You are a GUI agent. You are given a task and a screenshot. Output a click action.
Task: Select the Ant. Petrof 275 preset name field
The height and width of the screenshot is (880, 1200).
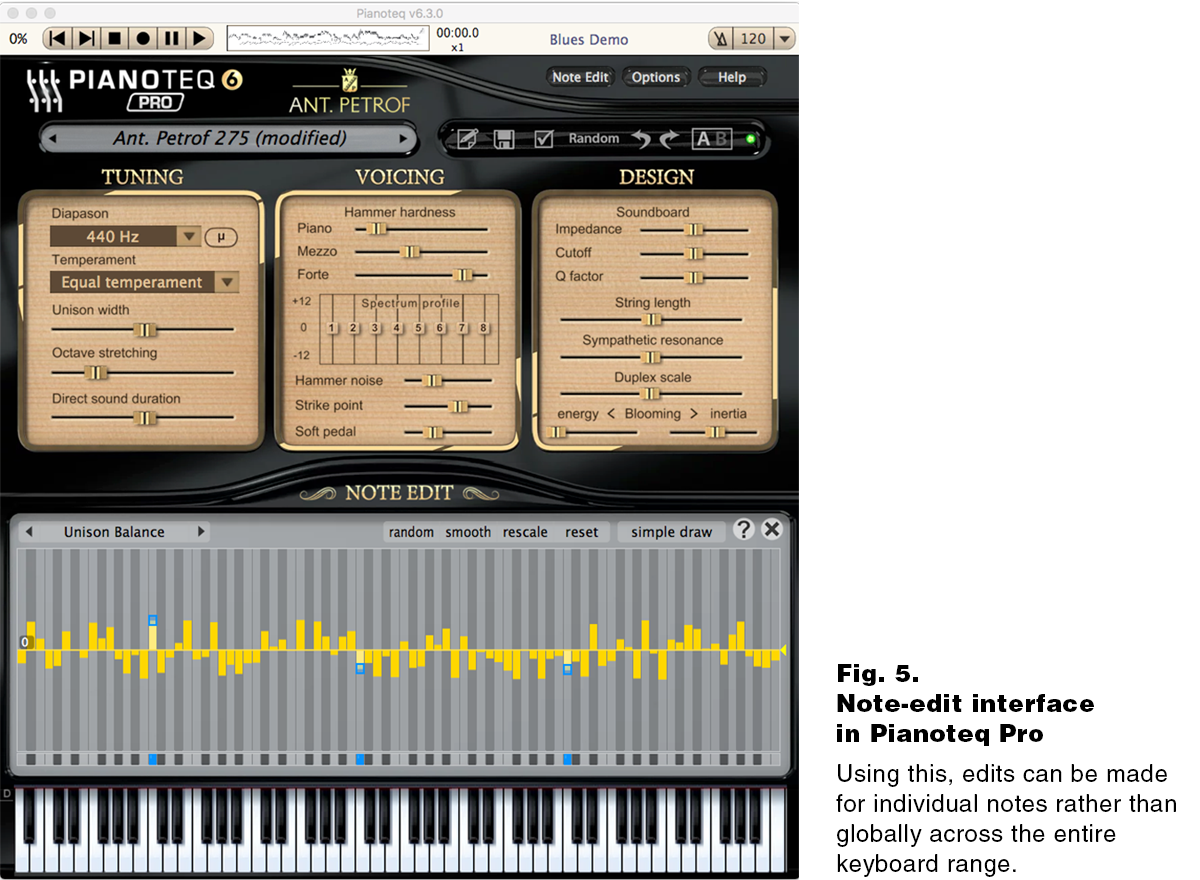pyautogui.click(x=228, y=139)
